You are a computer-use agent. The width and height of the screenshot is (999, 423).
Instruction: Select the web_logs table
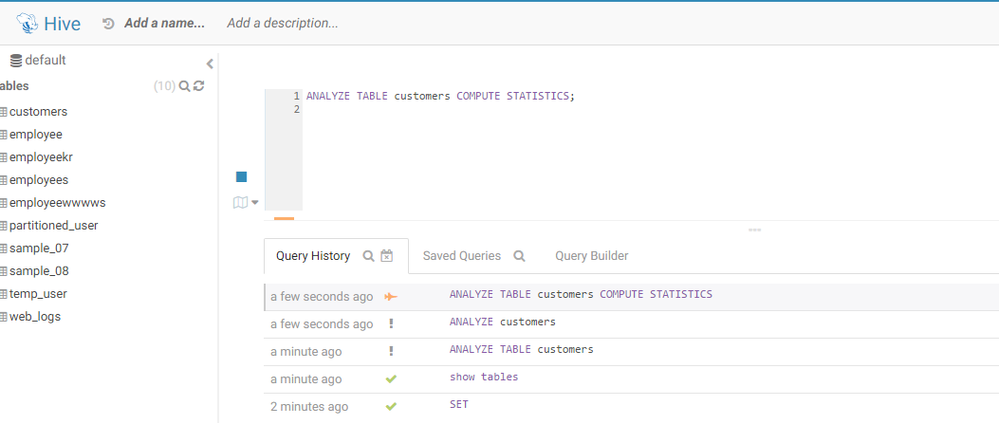35,317
